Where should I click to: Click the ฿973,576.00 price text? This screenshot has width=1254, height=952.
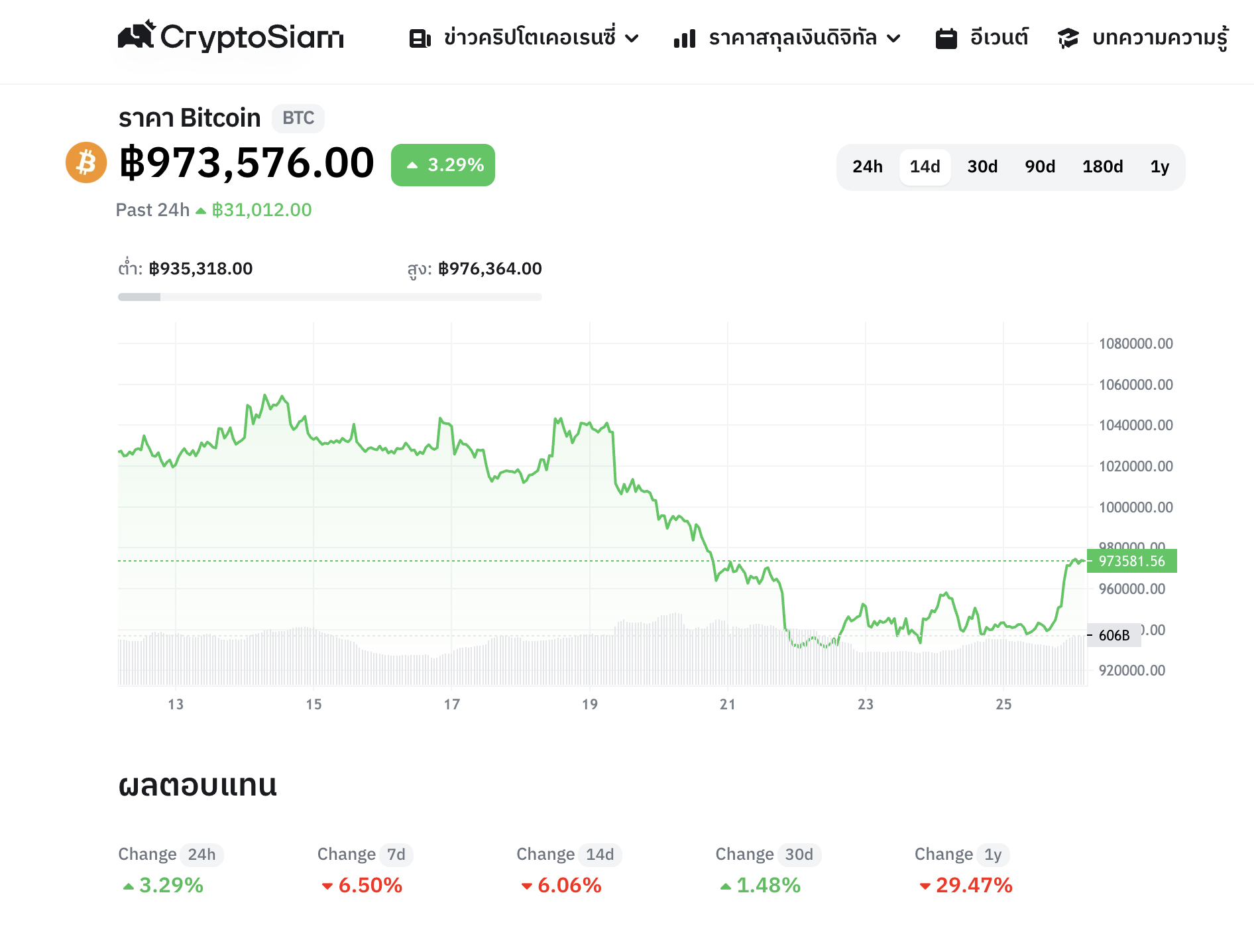[x=247, y=163]
